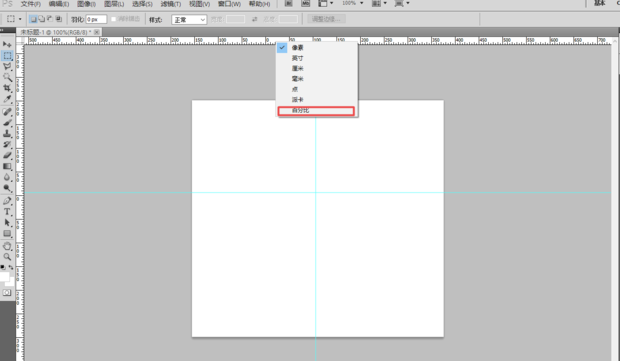Select the Crop tool
The width and height of the screenshot is (620, 361).
[7, 88]
